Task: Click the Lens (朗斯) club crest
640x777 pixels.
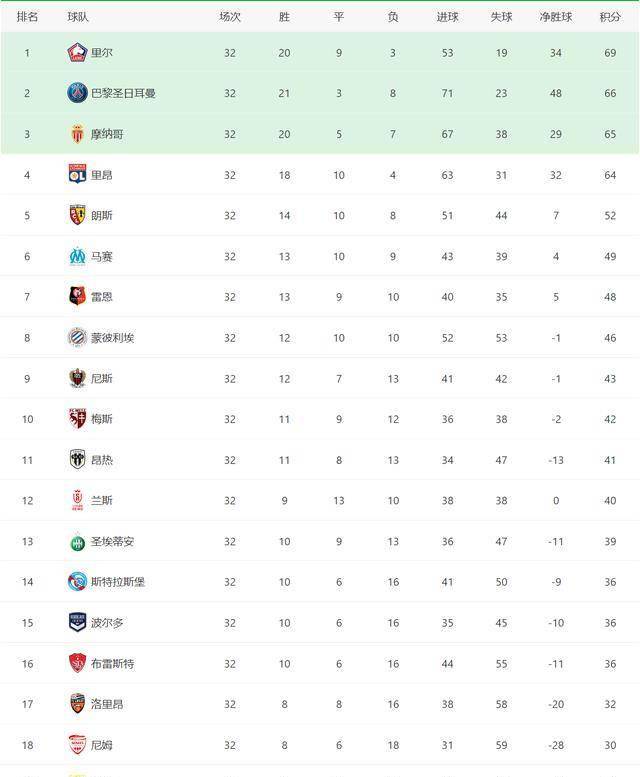Action: click(77, 215)
